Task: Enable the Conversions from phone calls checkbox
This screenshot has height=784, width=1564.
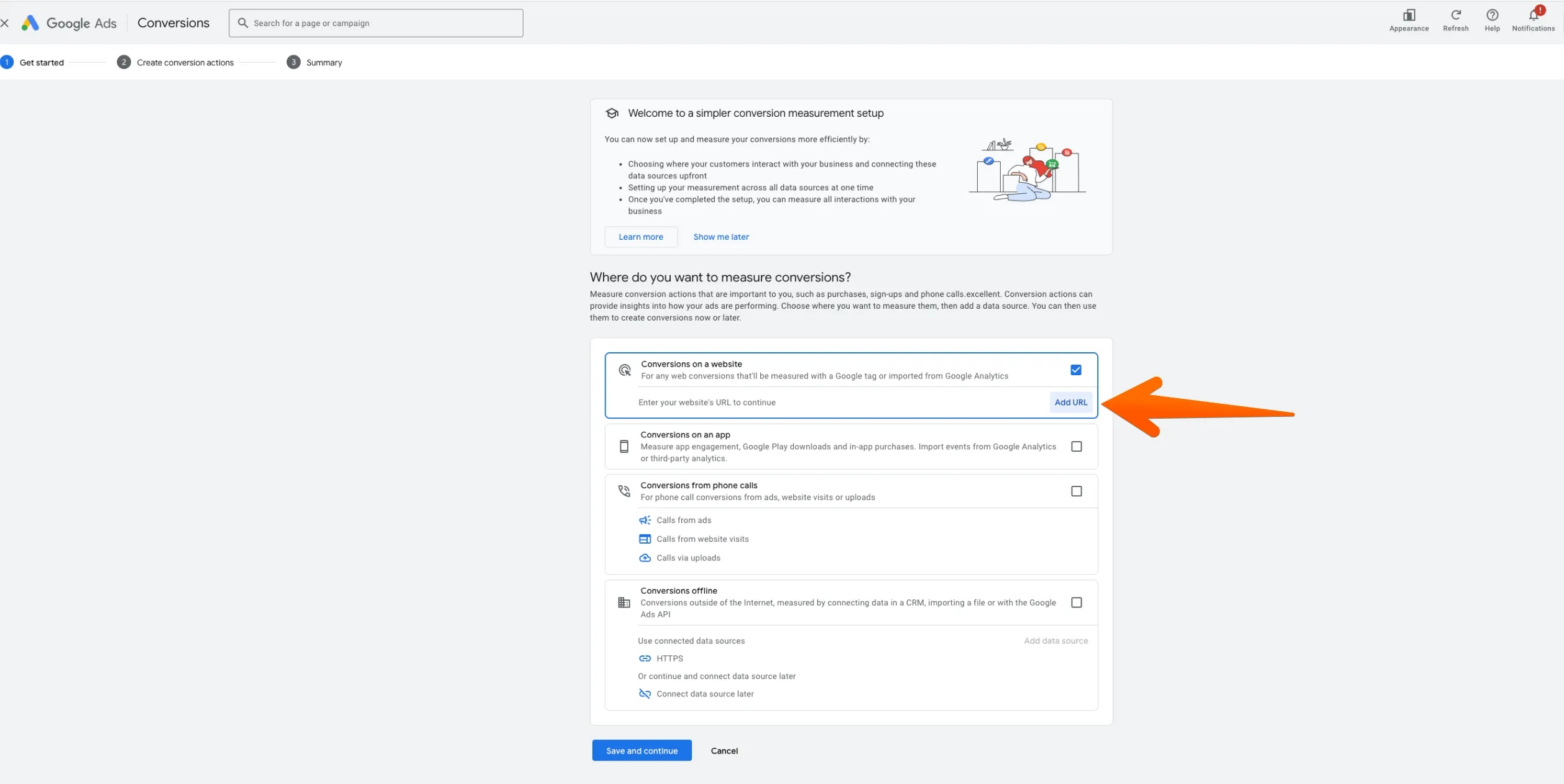Action: click(1076, 491)
